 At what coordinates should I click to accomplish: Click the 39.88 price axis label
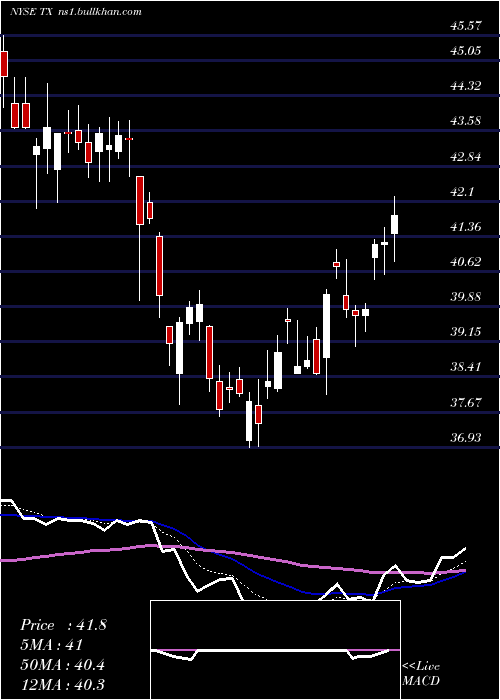pyautogui.click(x=466, y=297)
